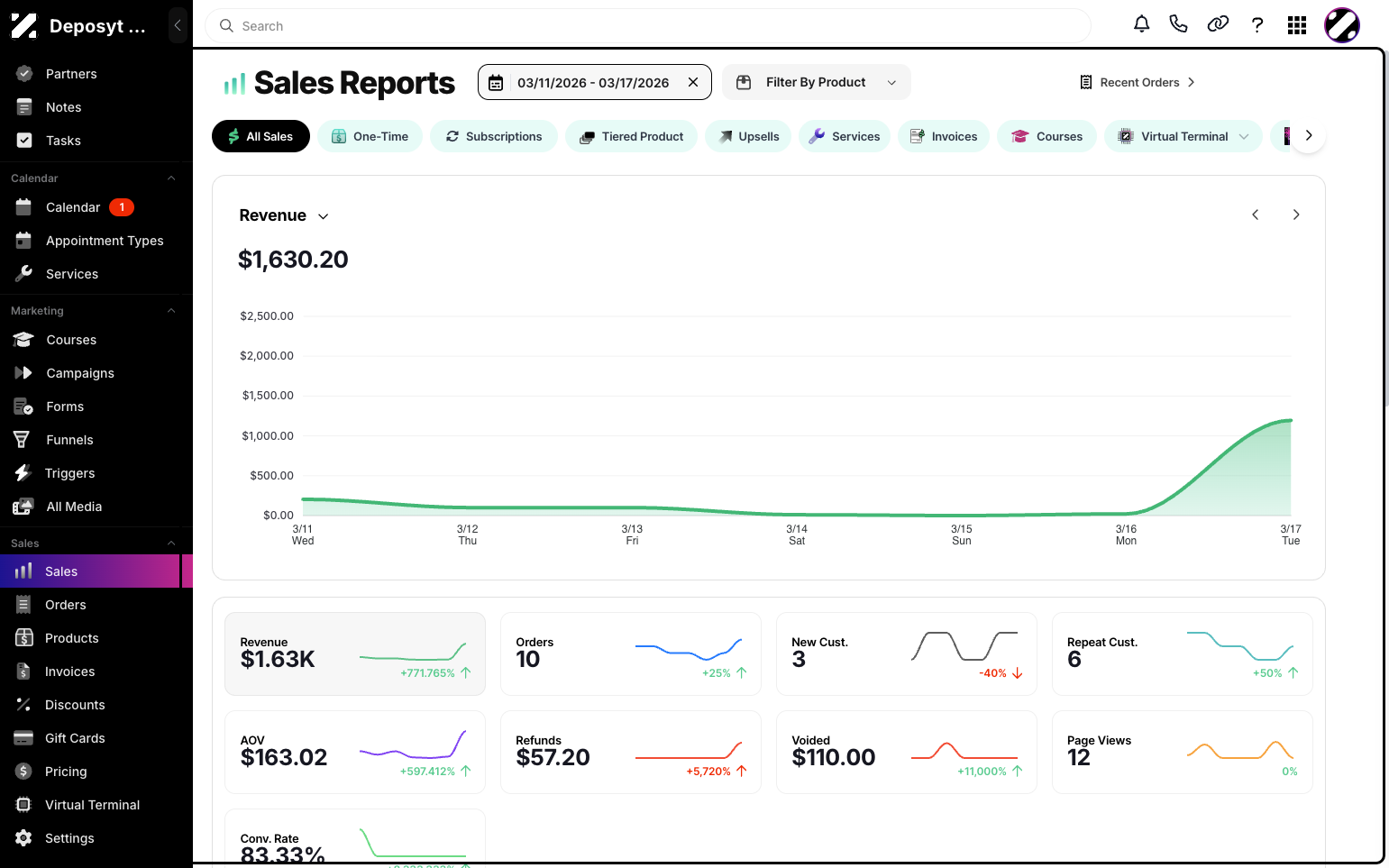Select the AOV metric card

pos(355,752)
